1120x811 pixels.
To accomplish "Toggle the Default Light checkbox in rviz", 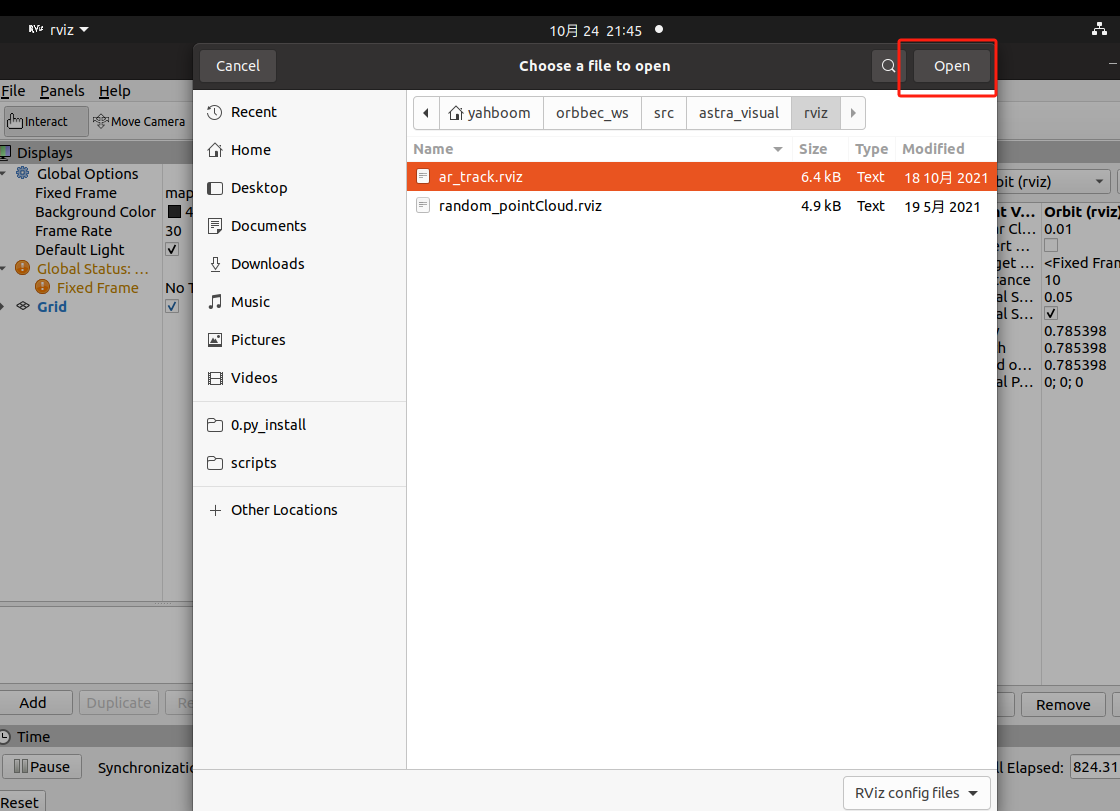I will pos(172,249).
